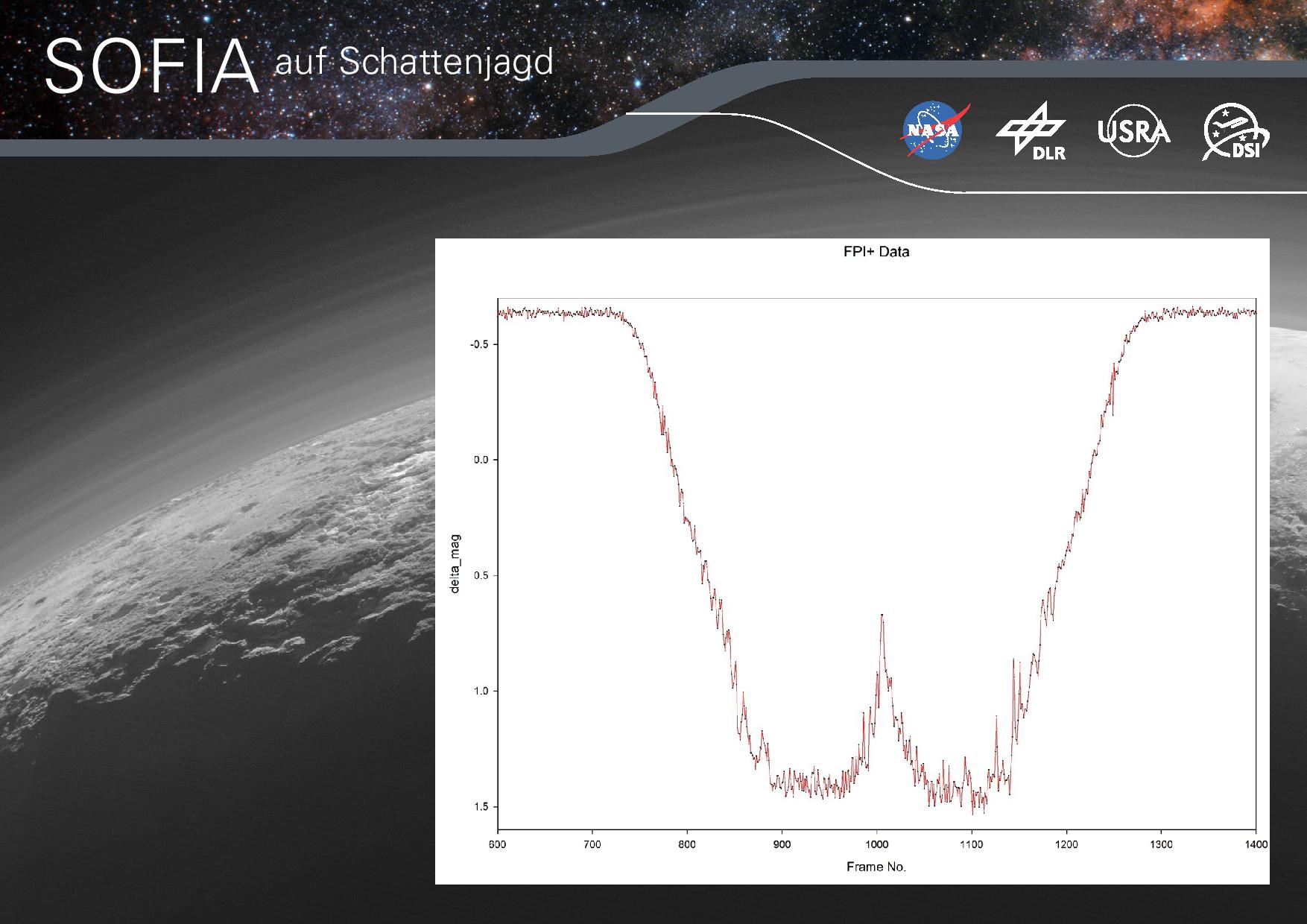1307x924 pixels.
Task: Click the x-axis tick label 900
Action: (782, 844)
